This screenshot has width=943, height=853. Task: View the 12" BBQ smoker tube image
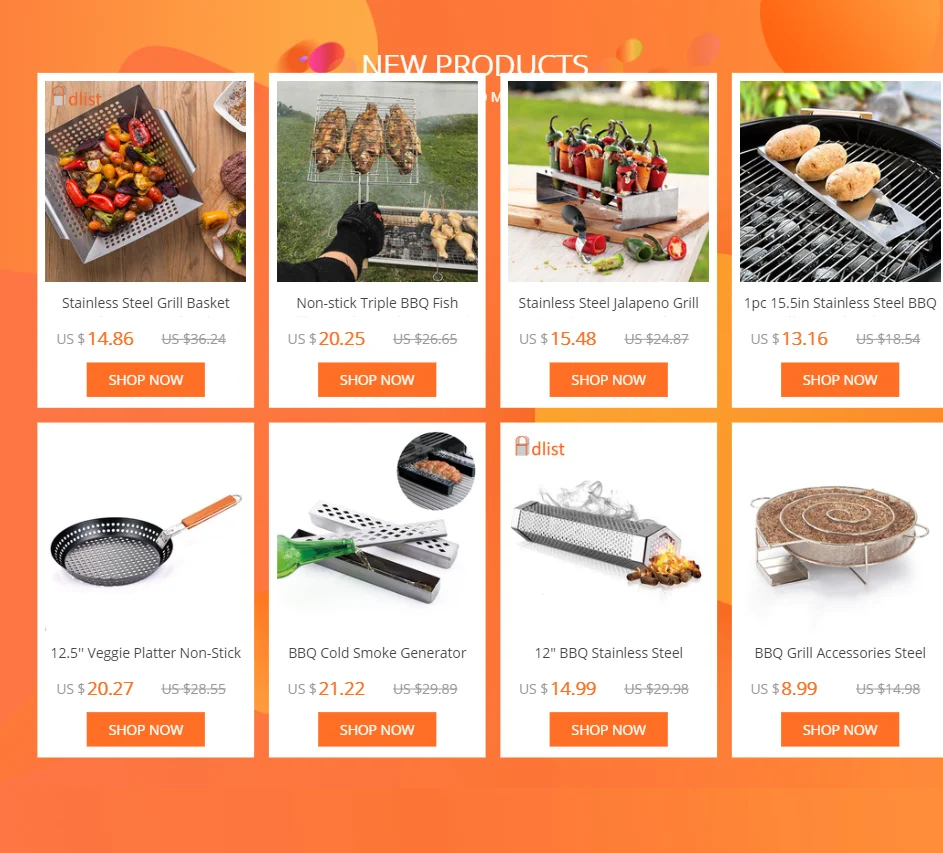(x=609, y=531)
